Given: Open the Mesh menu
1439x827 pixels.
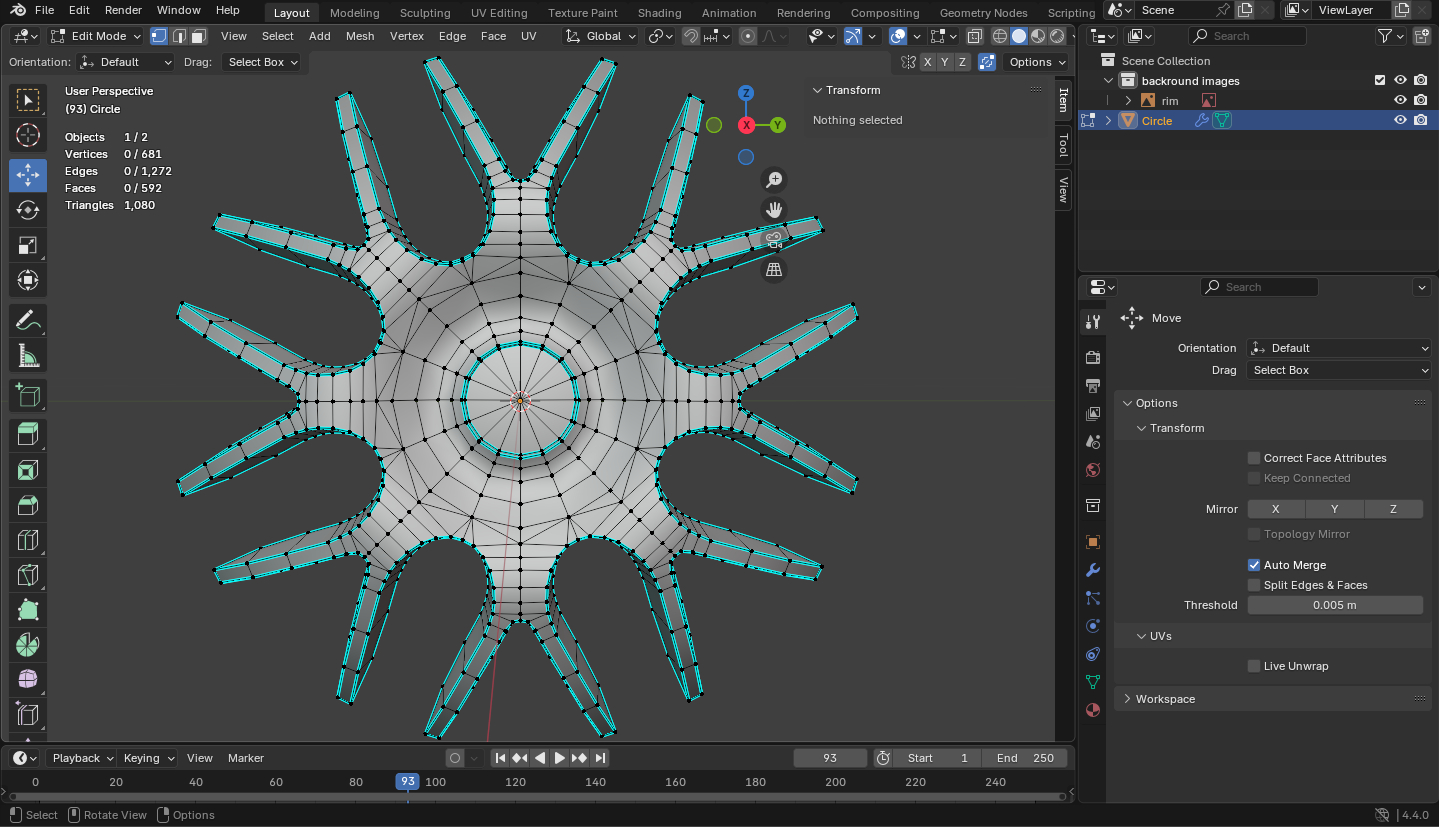Looking at the screenshot, I should click(360, 36).
